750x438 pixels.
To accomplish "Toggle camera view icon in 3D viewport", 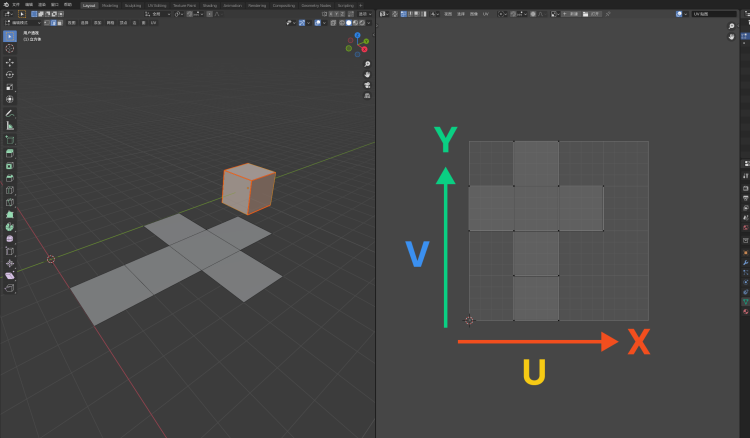I will pos(367,85).
